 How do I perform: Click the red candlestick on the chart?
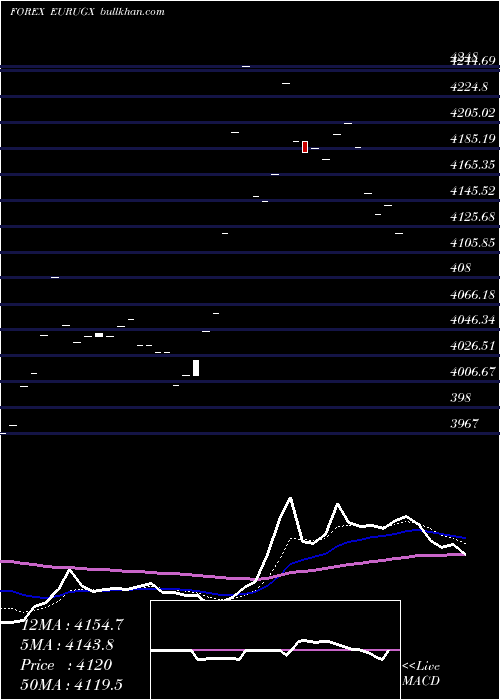[x=305, y=146]
